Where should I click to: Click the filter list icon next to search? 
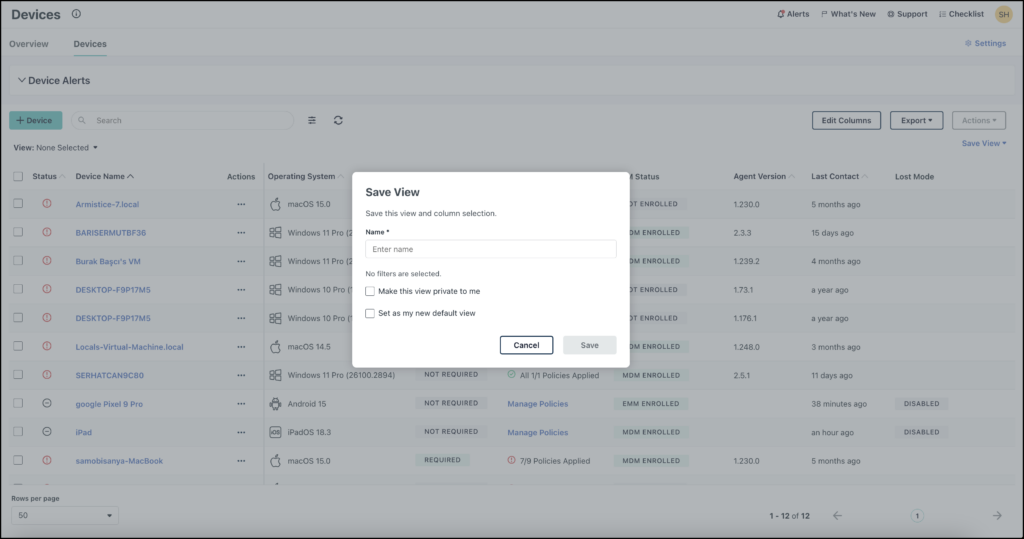pos(312,120)
